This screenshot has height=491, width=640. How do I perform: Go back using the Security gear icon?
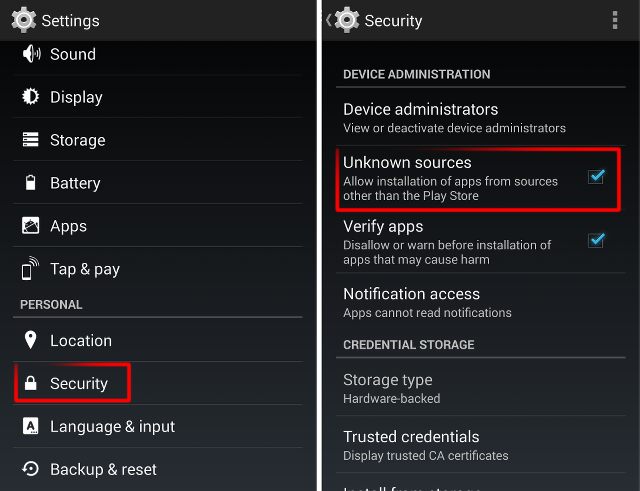tap(346, 20)
